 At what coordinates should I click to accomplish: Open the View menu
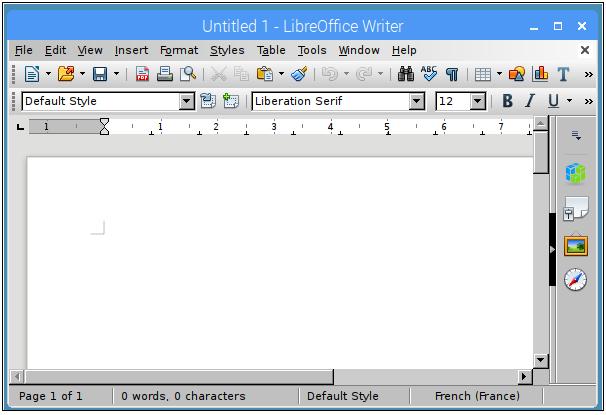tap(90, 50)
